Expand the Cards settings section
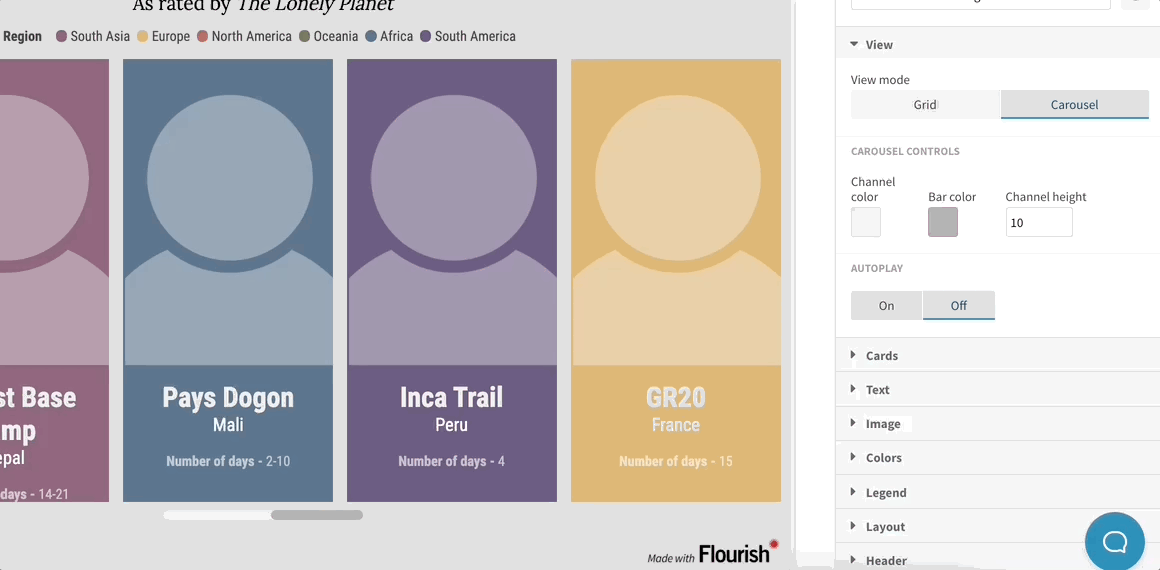Image resolution: width=1160 pixels, height=570 pixels. point(881,356)
